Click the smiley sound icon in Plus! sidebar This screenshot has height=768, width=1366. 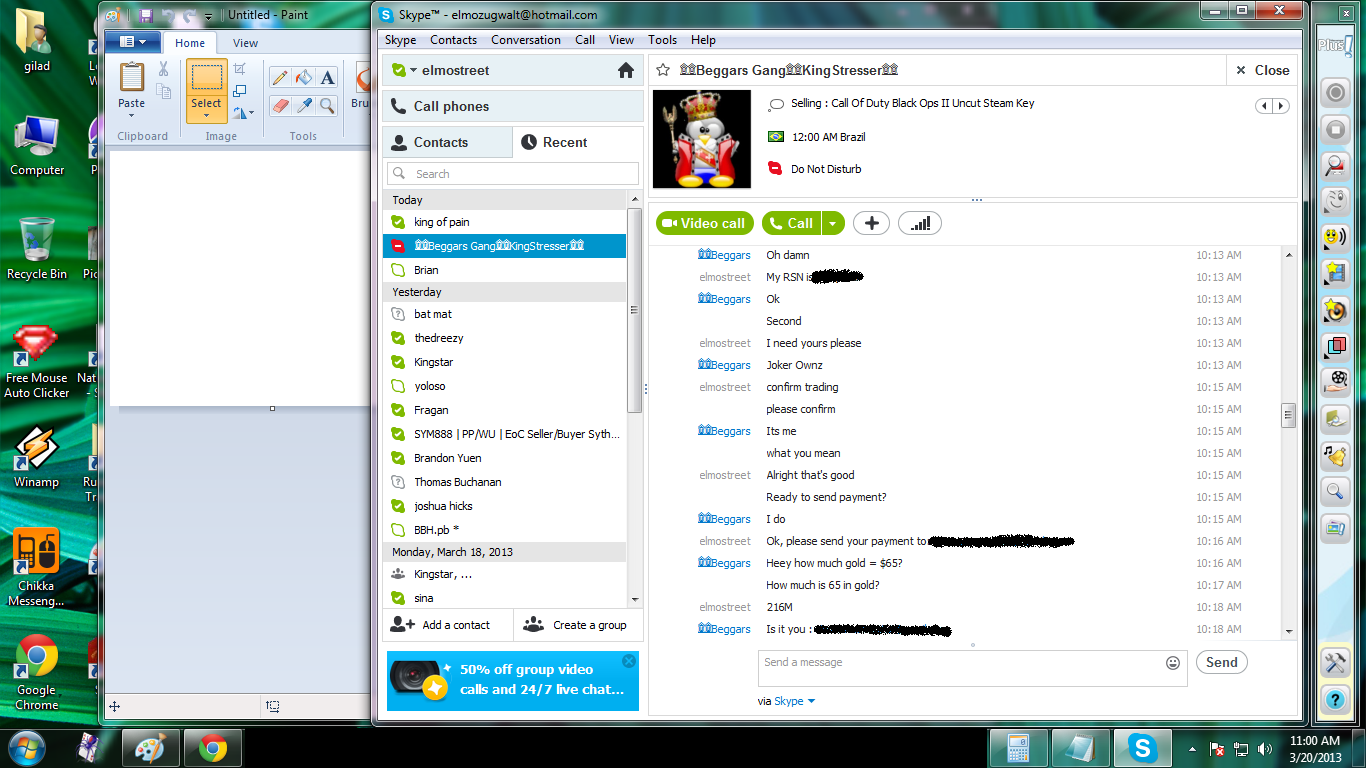click(x=1335, y=237)
